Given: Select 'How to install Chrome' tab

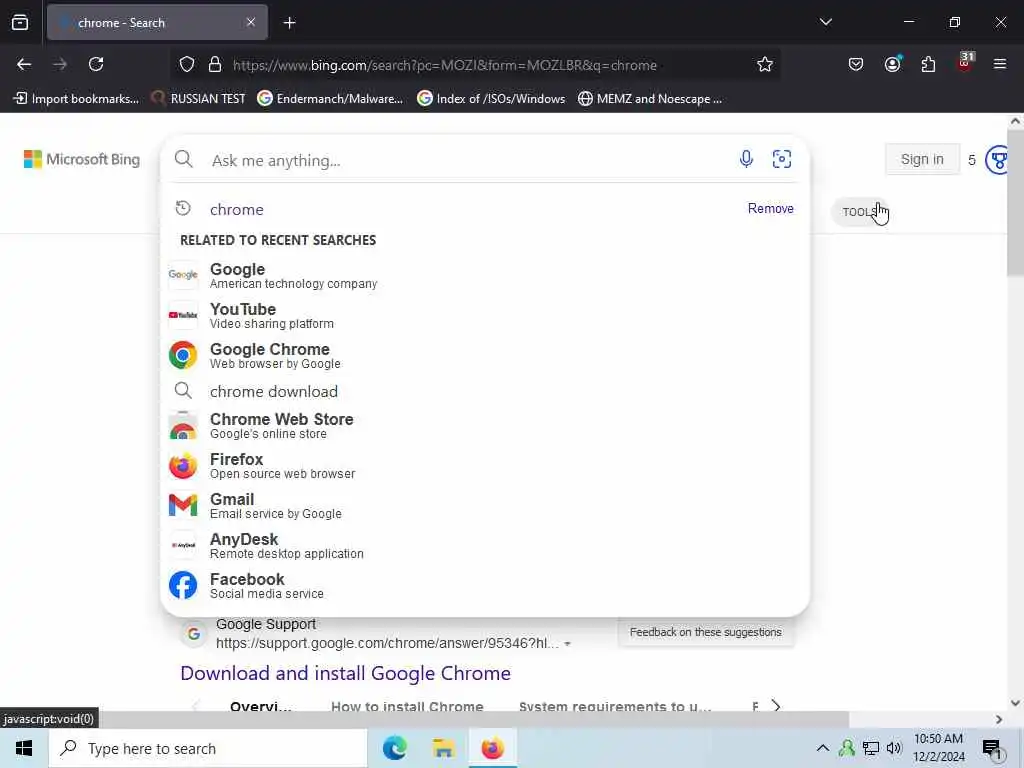Looking at the screenshot, I should tap(407, 706).
